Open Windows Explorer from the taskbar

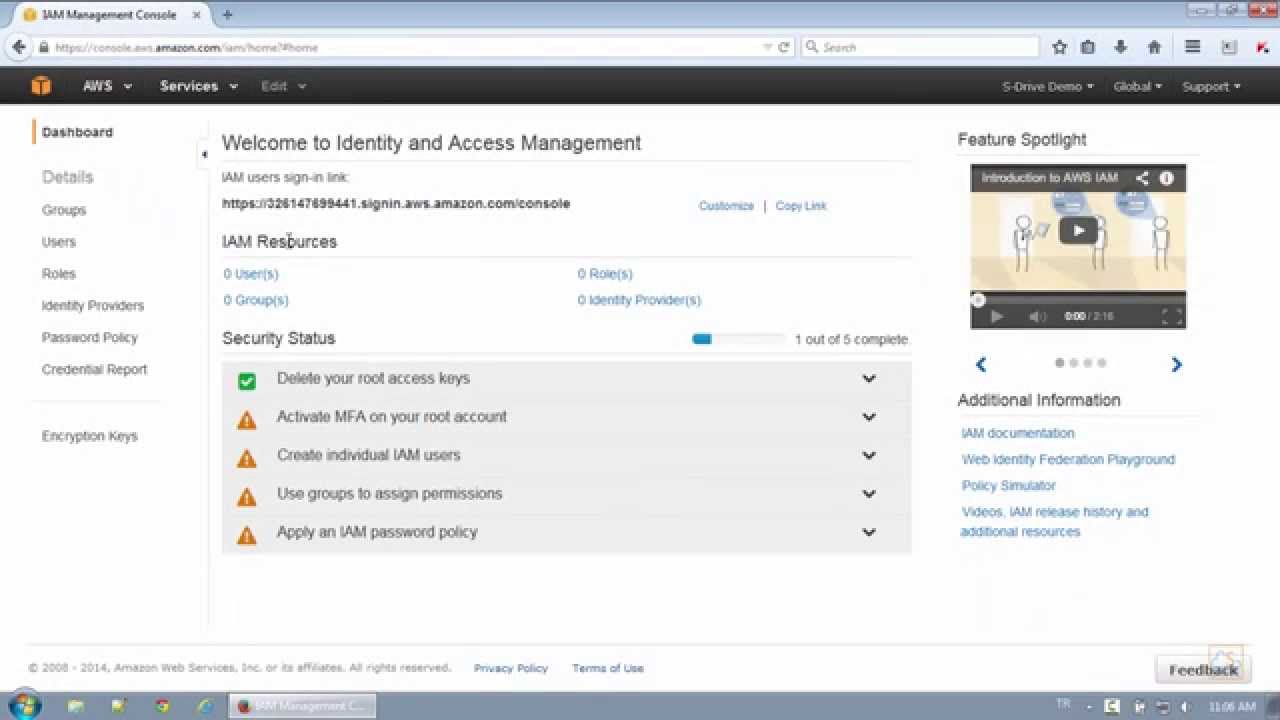(x=76, y=706)
